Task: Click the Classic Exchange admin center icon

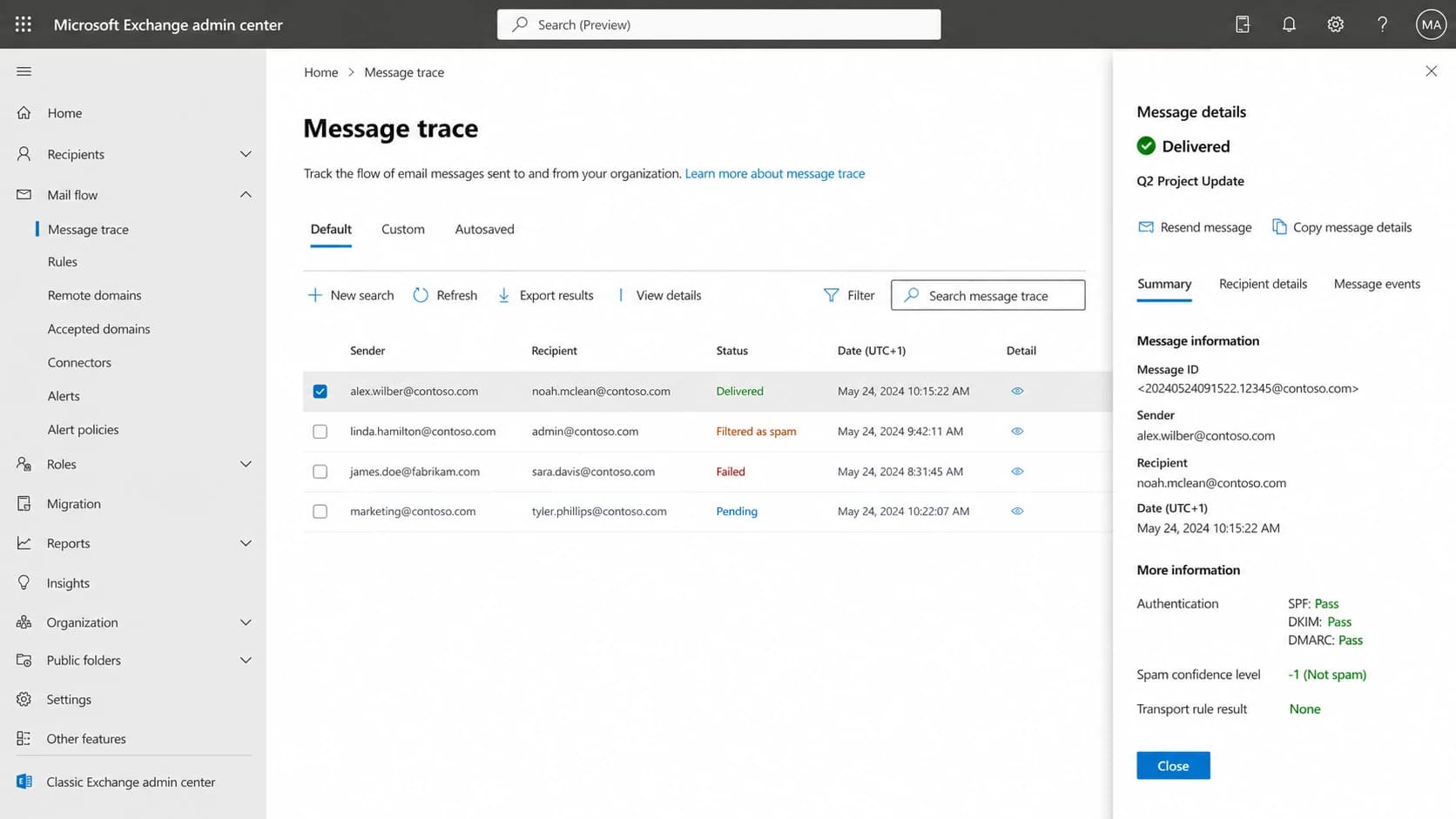Action: [x=24, y=782]
